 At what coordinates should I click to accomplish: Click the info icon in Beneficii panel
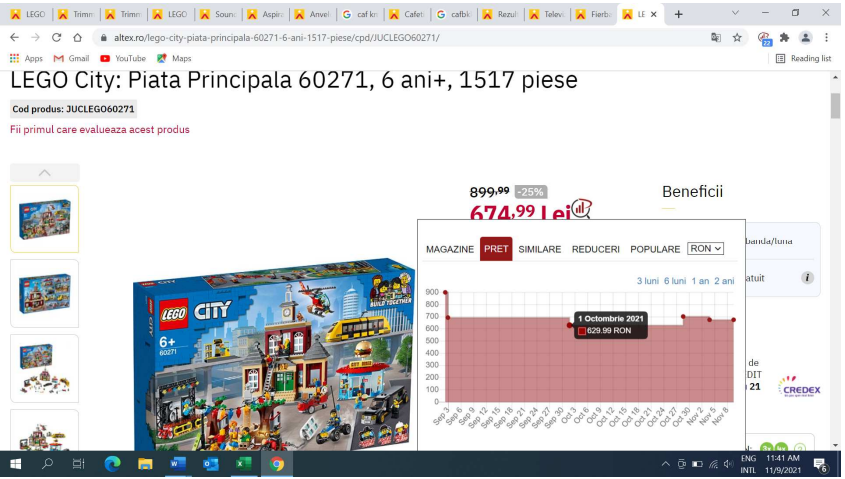(807, 278)
